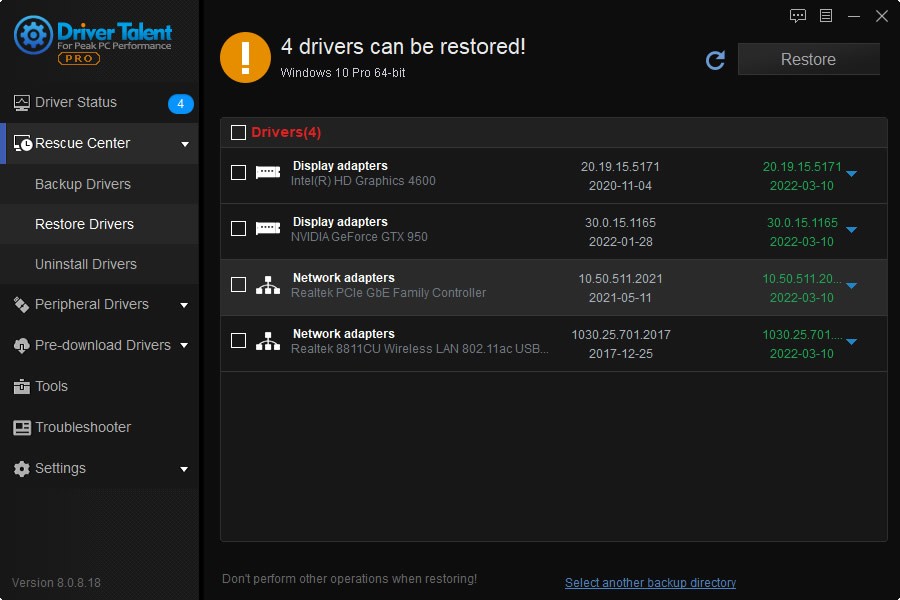
Task: Open the top-right menu list icon
Action: point(826,16)
